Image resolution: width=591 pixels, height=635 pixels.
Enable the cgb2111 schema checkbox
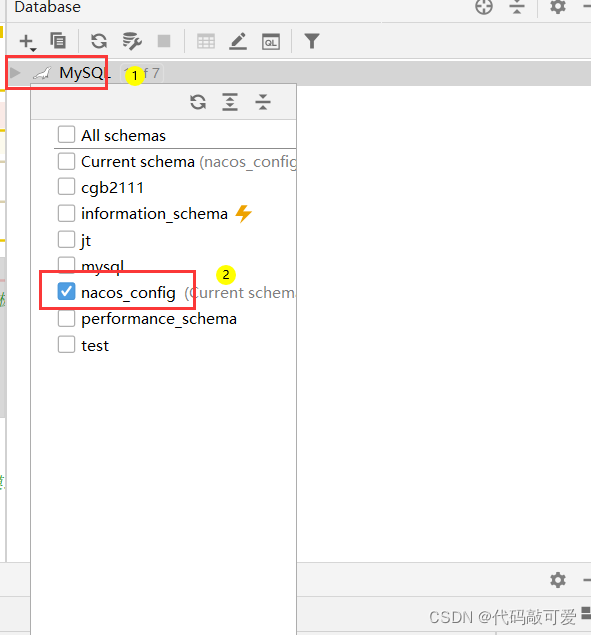tap(66, 187)
